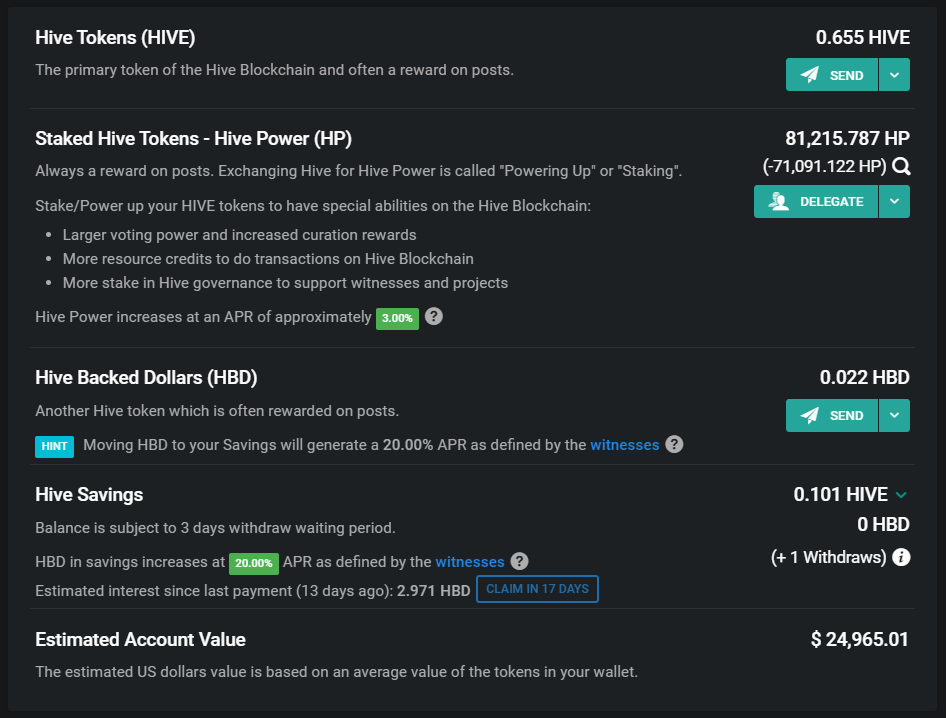Viewport: 946px width, 718px height.
Task: Open dropdown arrow next to HIVE Send button
Action: pos(895,75)
